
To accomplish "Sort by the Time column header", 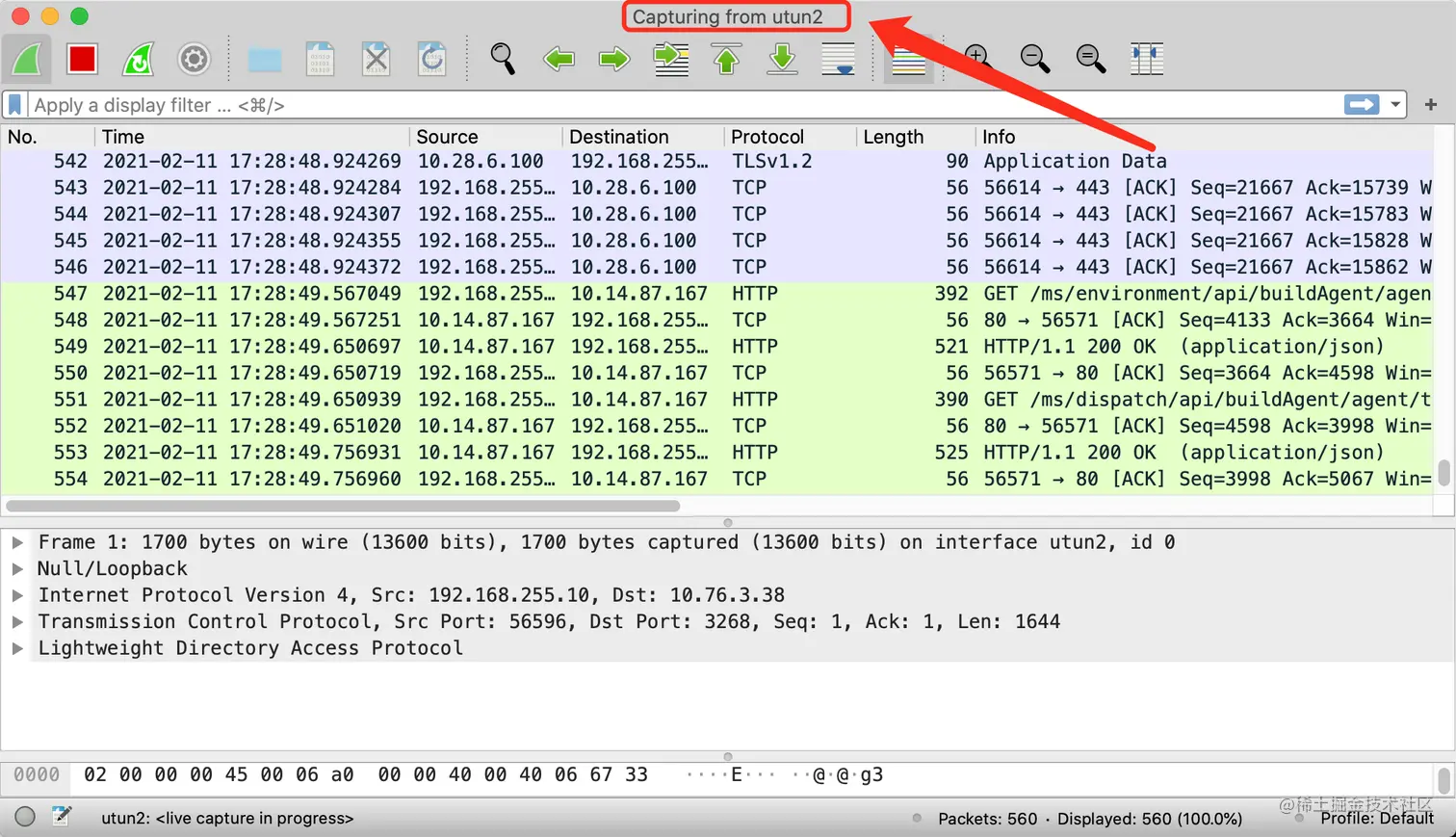I will coord(252,137).
